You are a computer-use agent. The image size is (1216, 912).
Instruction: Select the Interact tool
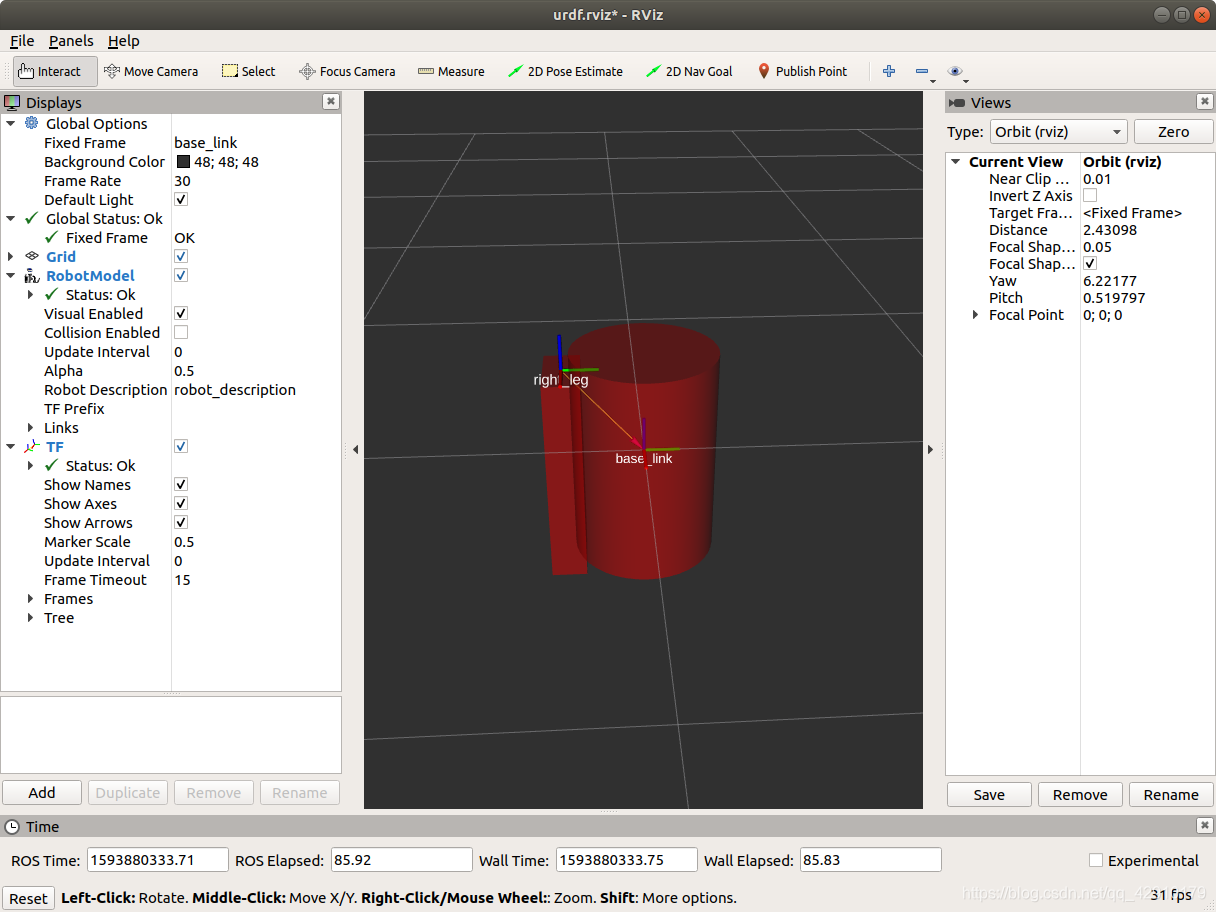55,71
